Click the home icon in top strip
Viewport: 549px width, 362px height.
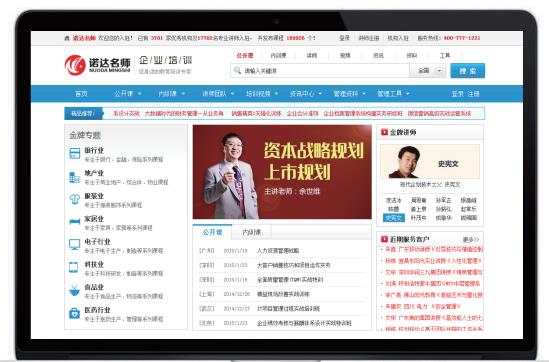point(67,38)
